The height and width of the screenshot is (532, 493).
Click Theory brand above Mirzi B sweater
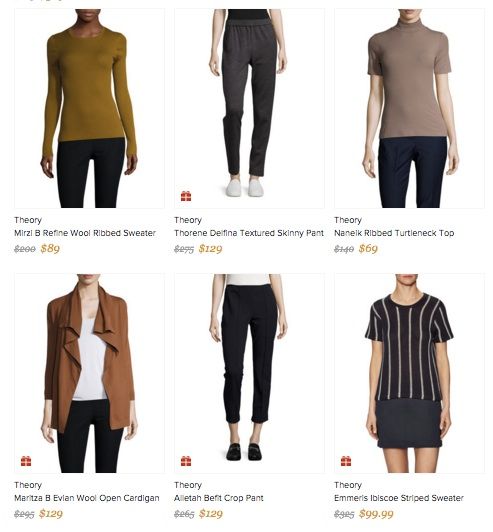[28, 220]
